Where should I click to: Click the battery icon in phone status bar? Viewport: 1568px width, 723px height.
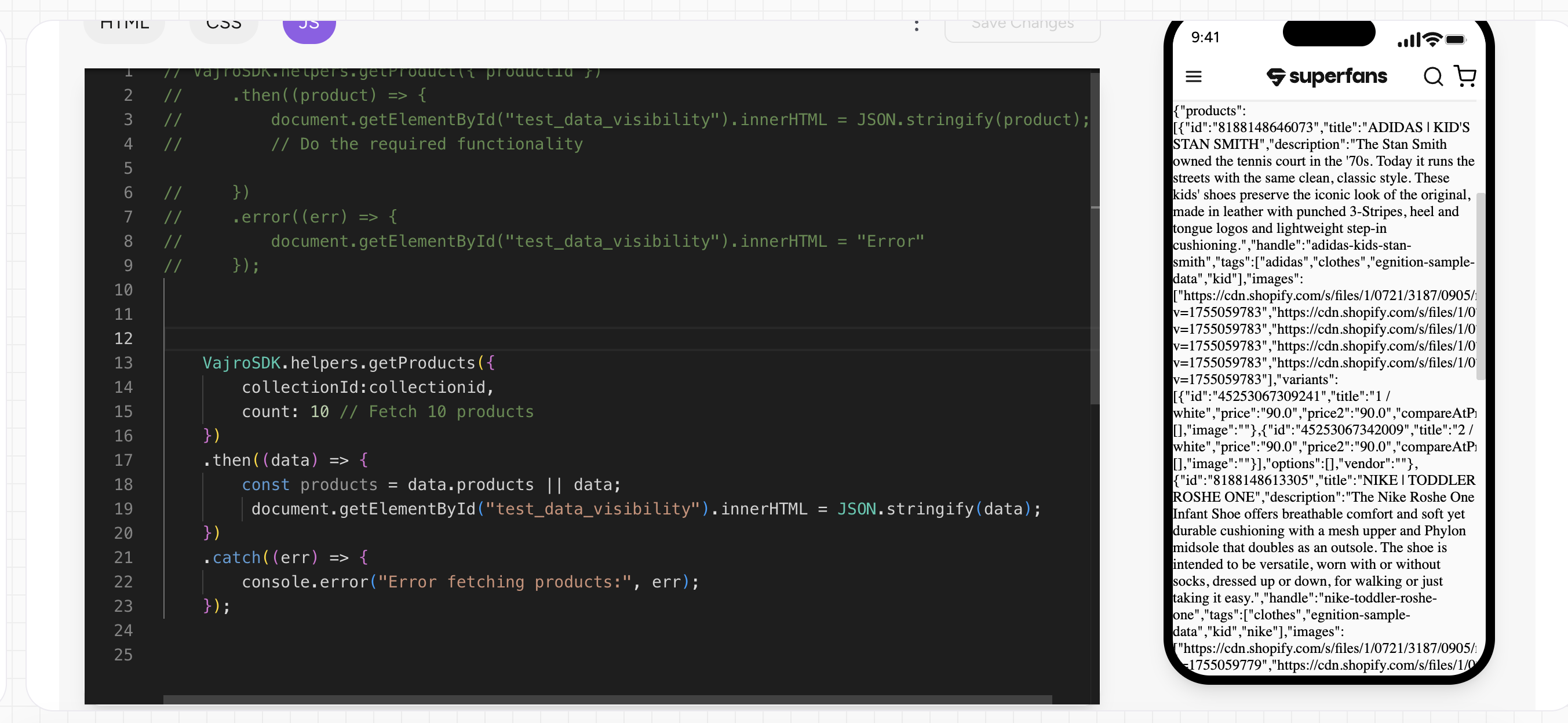(x=1456, y=39)
